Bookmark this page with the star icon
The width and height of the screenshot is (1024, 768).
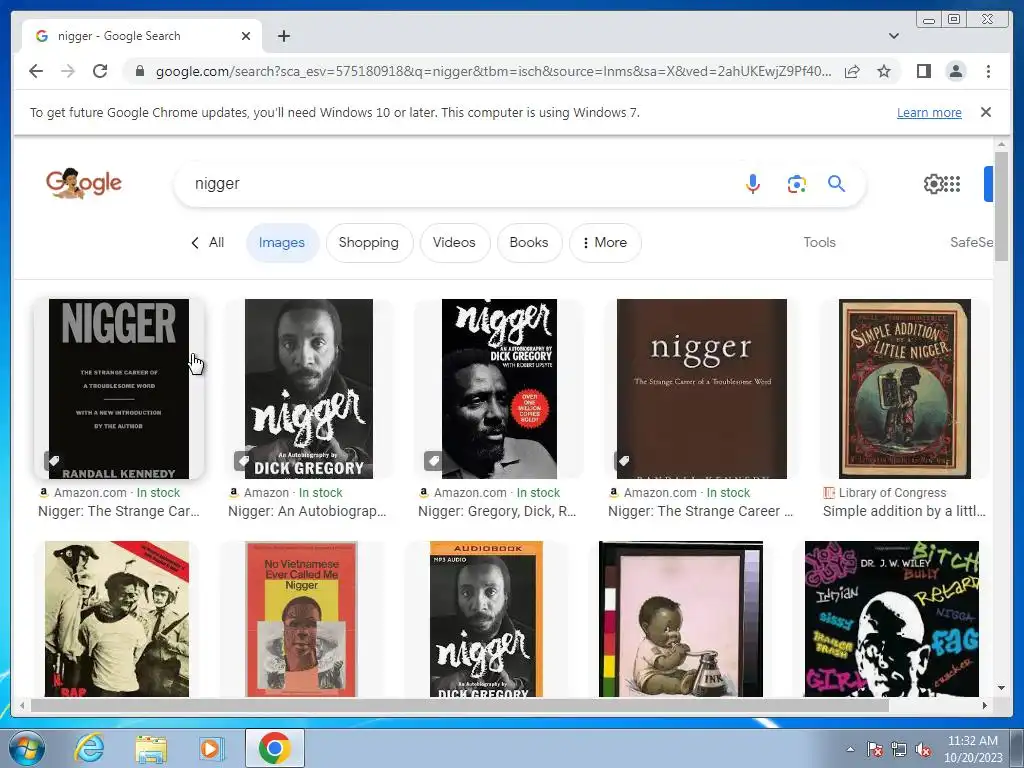[884, 71]
